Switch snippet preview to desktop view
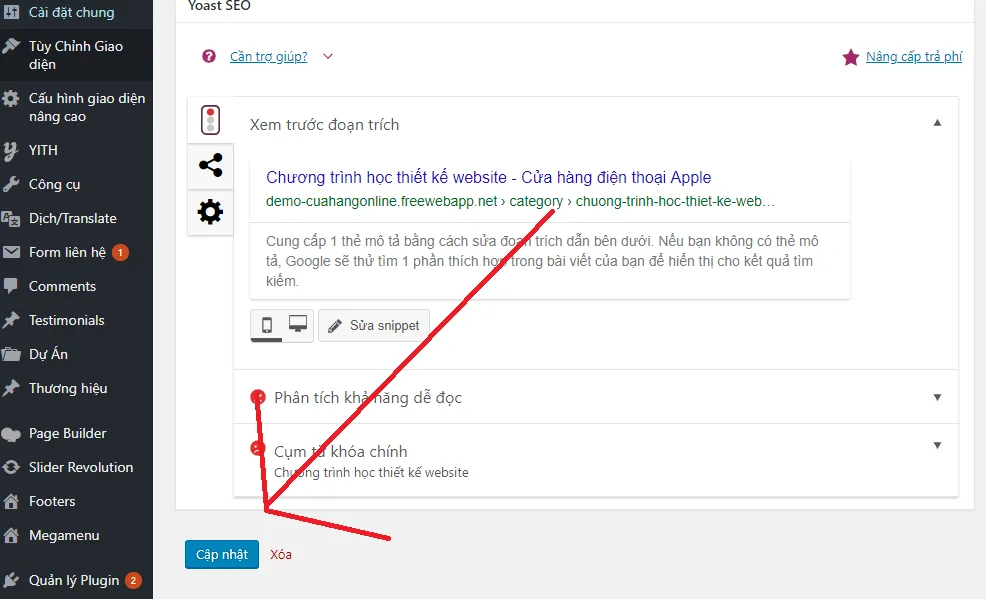Viewport: 986px width, 599px height. pos(298,325)
